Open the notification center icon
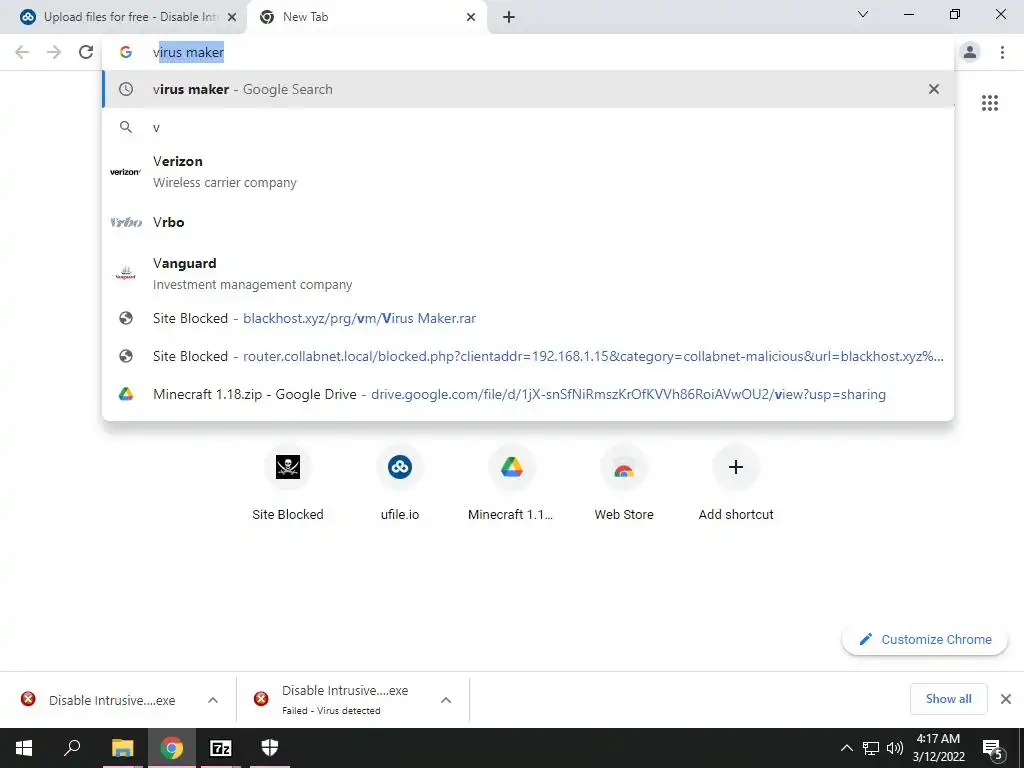The width and height of the screenshot is (1024, 768). coord(992,748)
